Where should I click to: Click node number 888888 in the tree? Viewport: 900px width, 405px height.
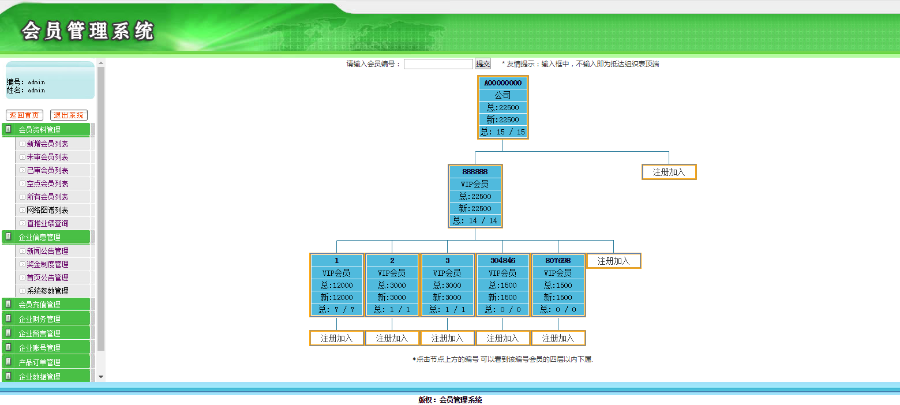tap(475, 172)
